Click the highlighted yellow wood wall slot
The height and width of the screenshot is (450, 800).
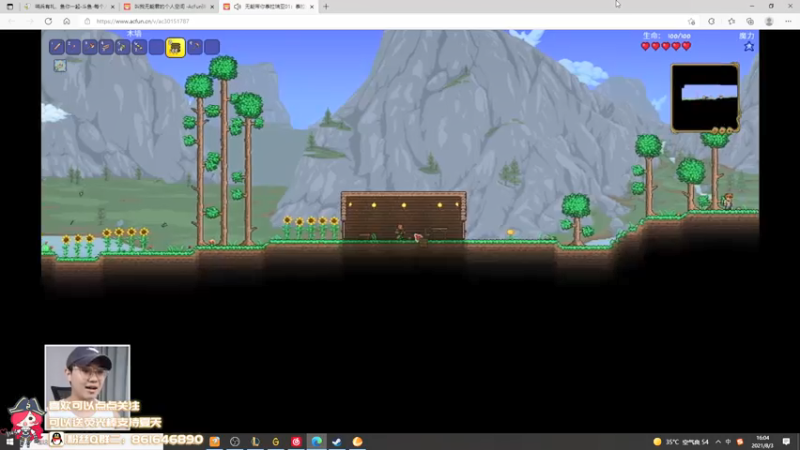point(175,47)
